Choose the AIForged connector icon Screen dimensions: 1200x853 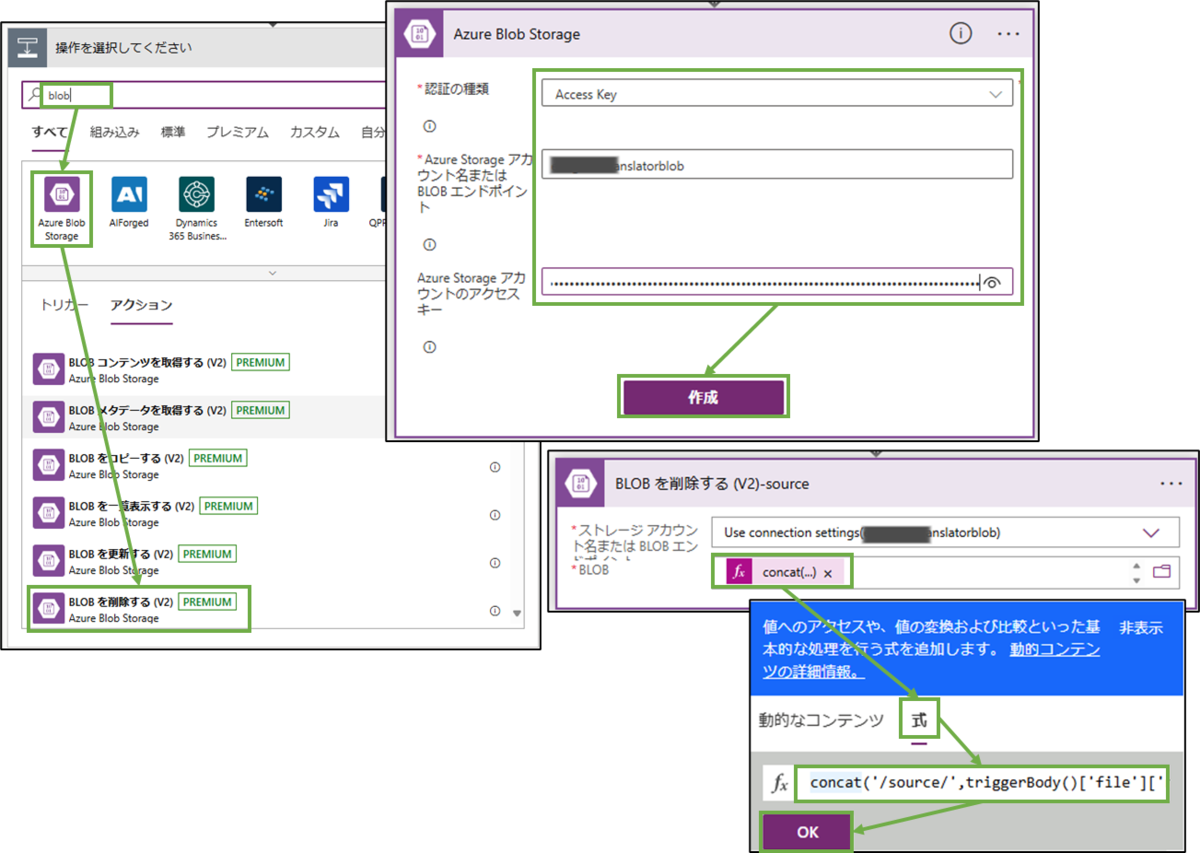click(x=130, y=194)
